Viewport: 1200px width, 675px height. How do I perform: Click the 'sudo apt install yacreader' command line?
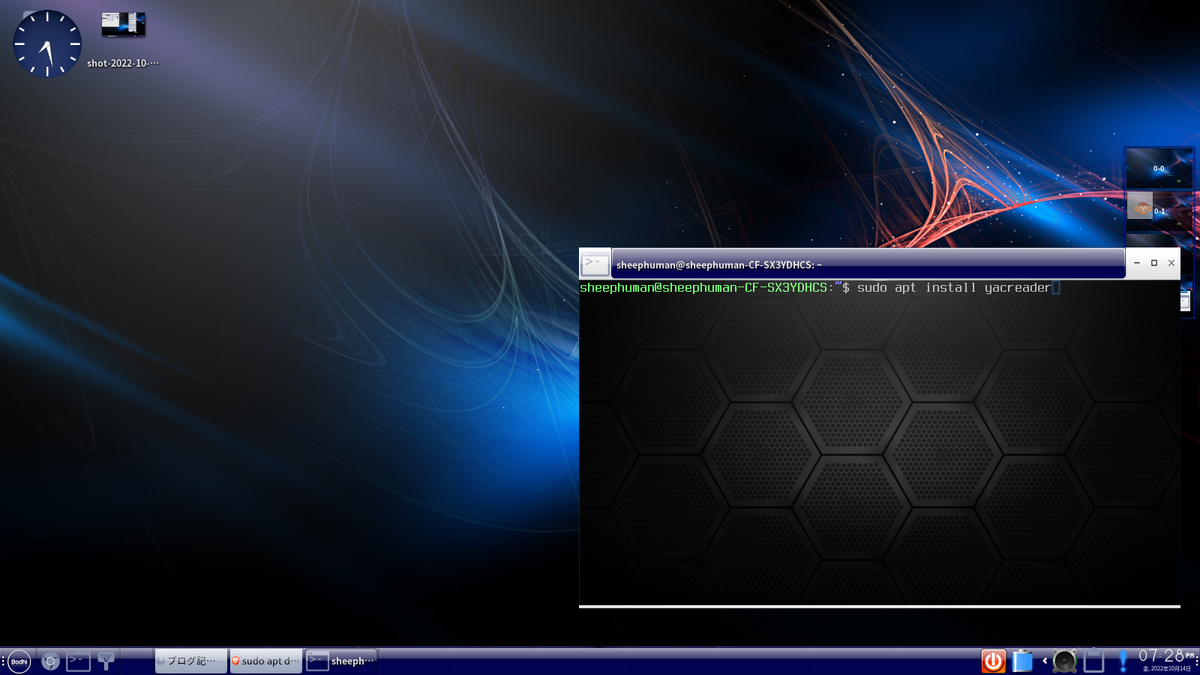[954, 288]
